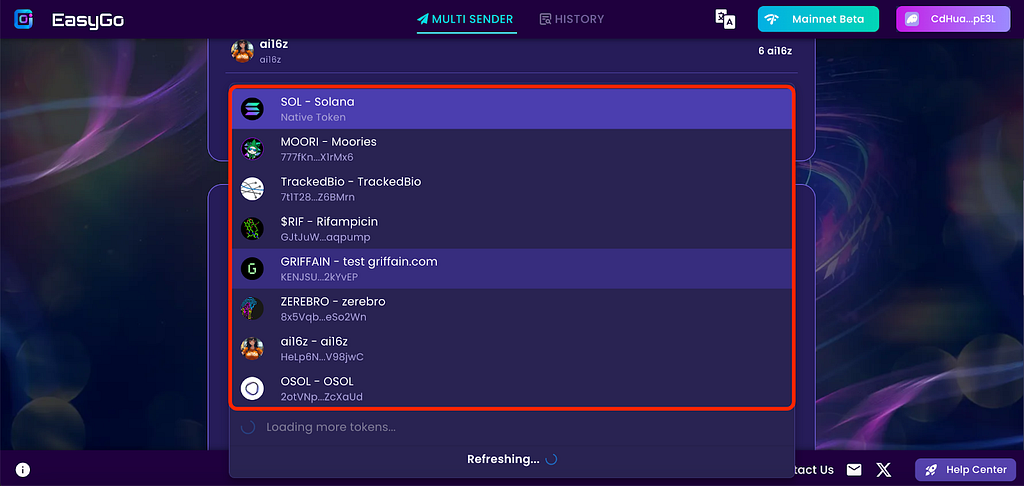Open the email envelope icon

854,470
